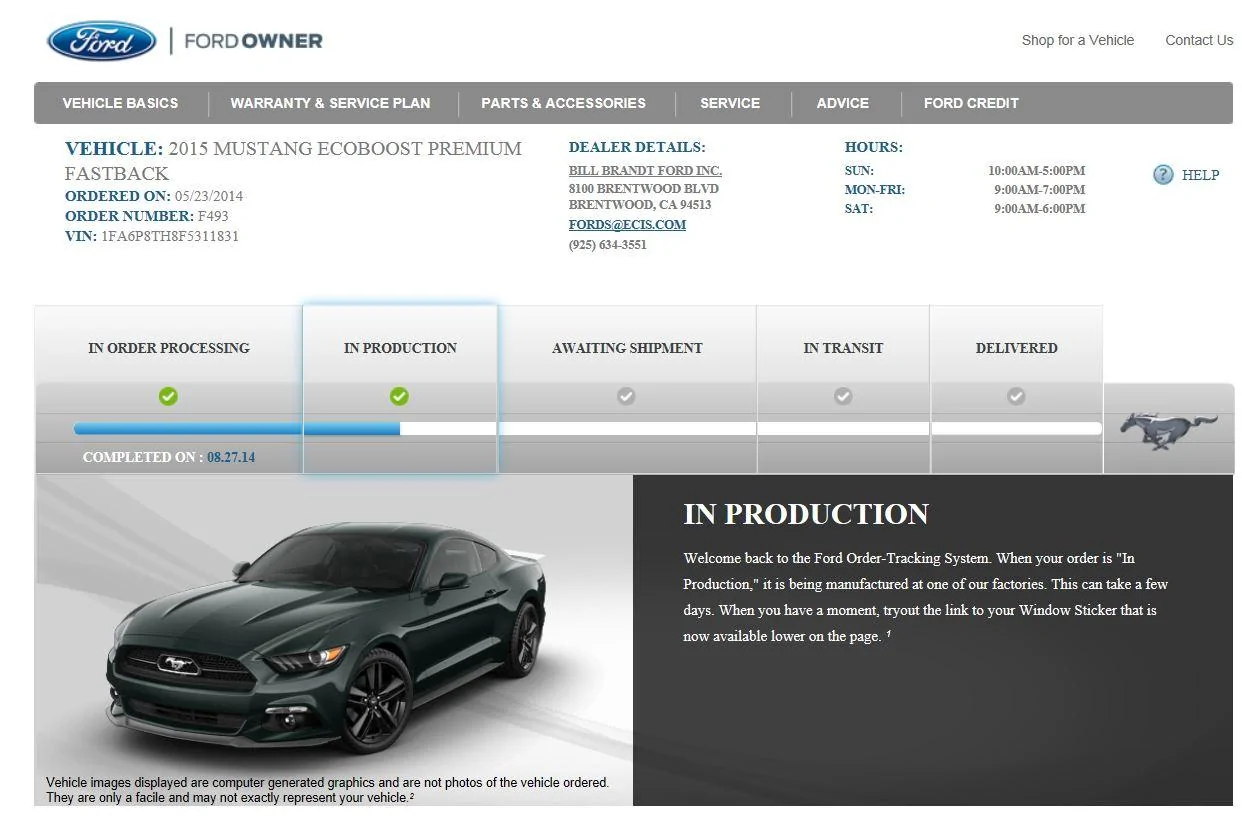Click the Sunday hours 10:00AM-5:00PM
This screenshot has width=1242, height=816.
coord(1036,171)
